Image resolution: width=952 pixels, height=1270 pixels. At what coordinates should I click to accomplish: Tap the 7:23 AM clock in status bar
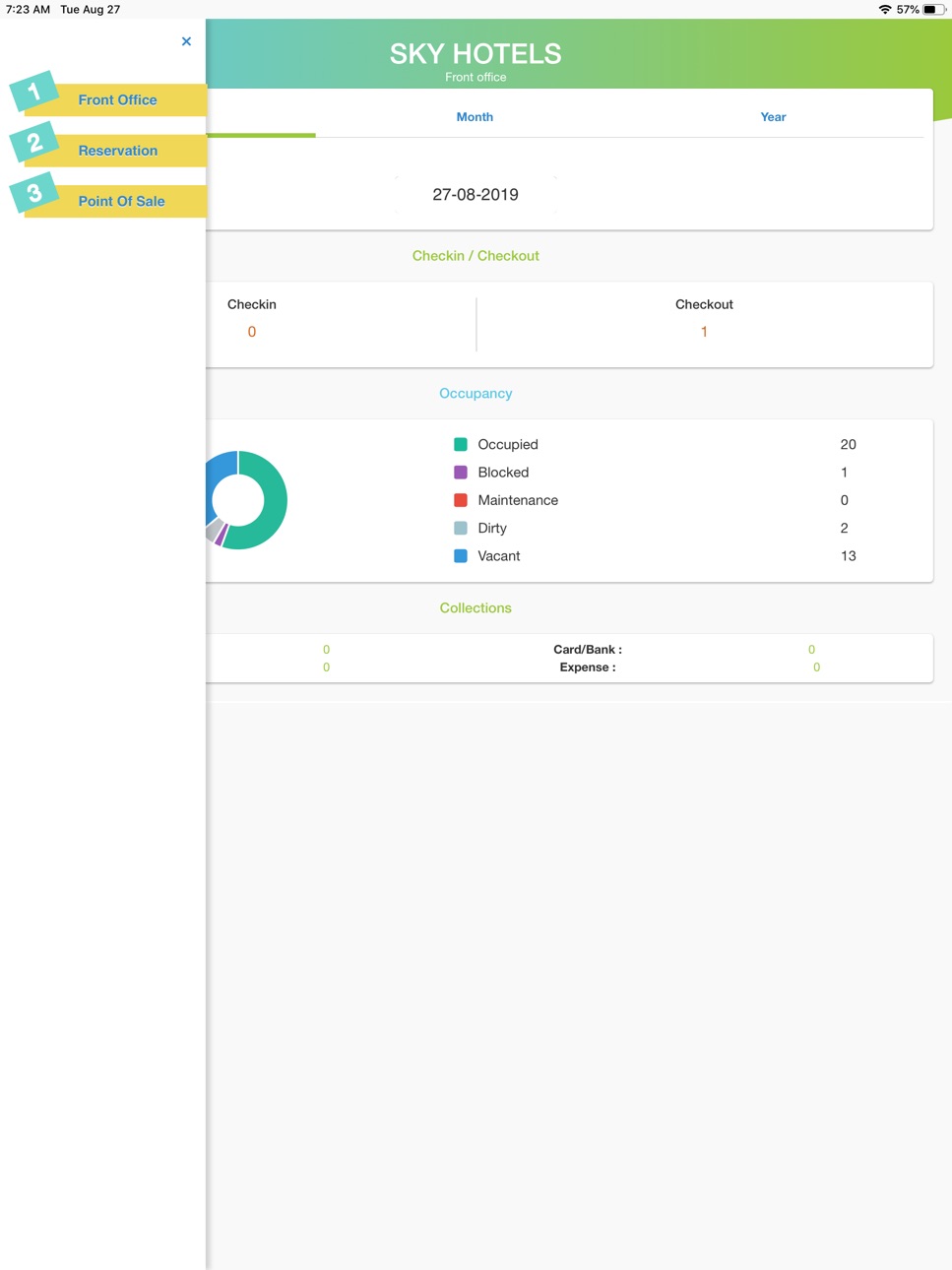[28, 9]
